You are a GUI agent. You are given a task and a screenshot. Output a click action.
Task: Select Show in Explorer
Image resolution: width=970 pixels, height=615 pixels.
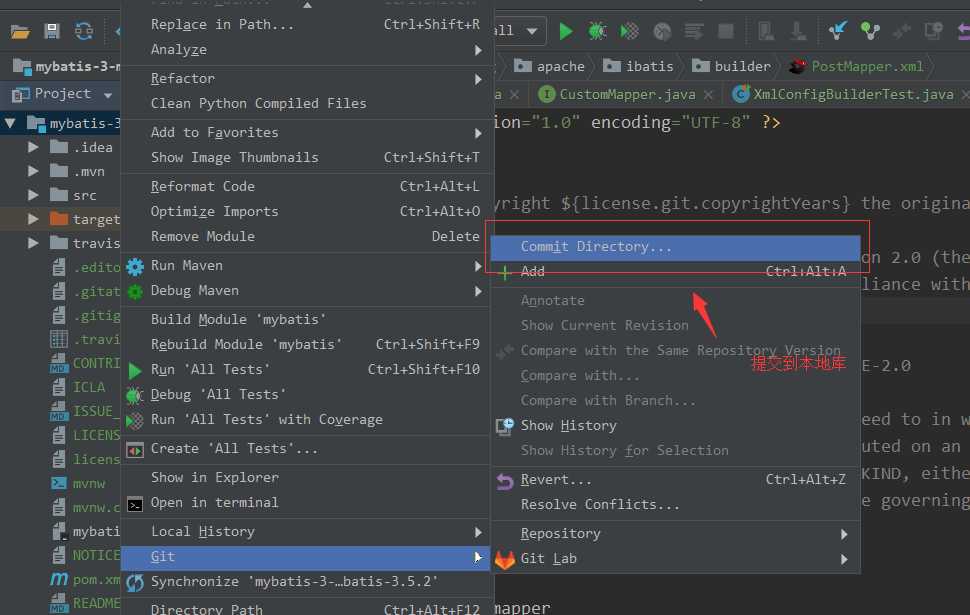pos(306,478)
